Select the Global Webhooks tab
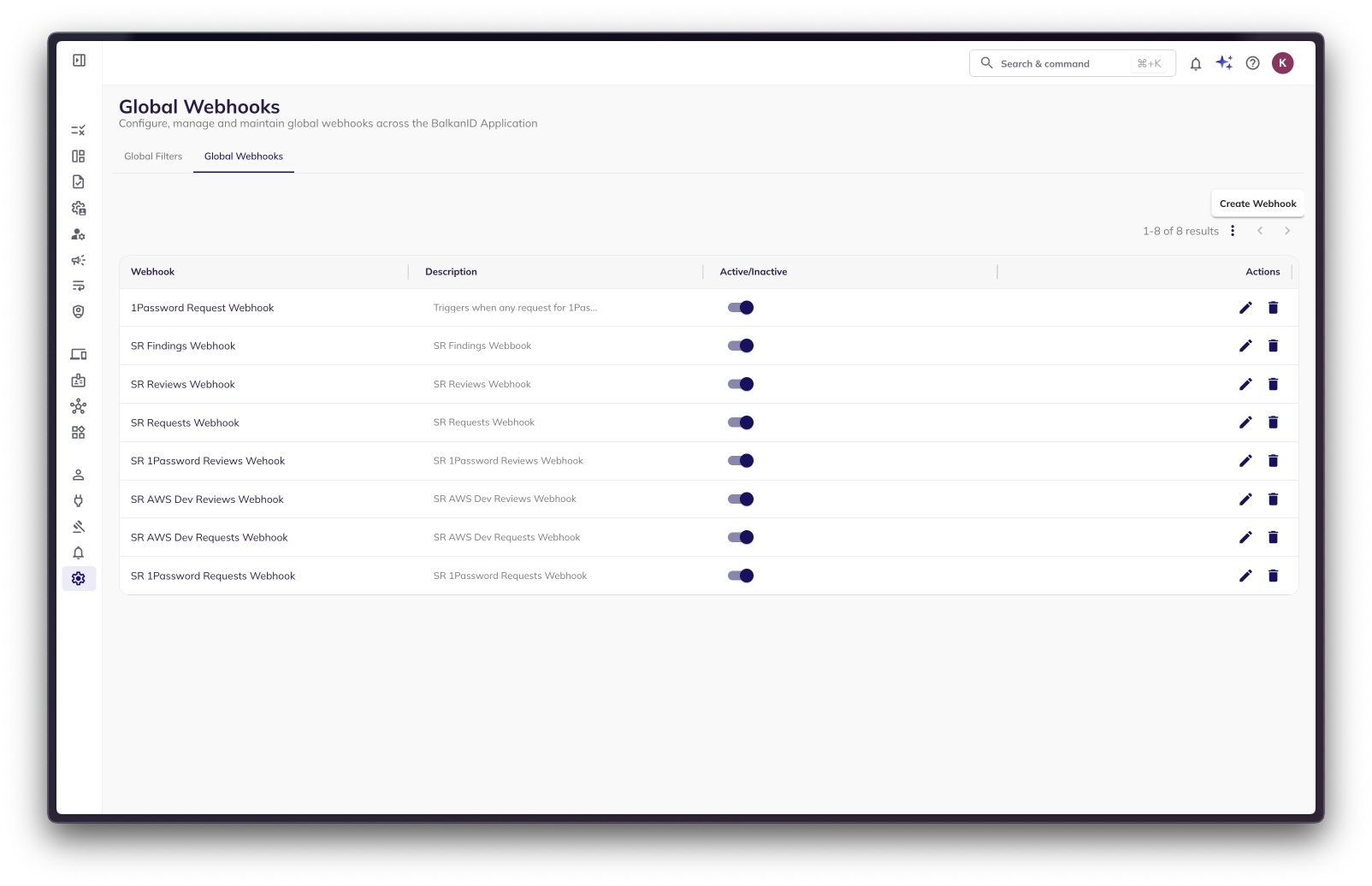The width and height of the screenshot is (1372, 886). pyautogui.click(x=244, y=157)
